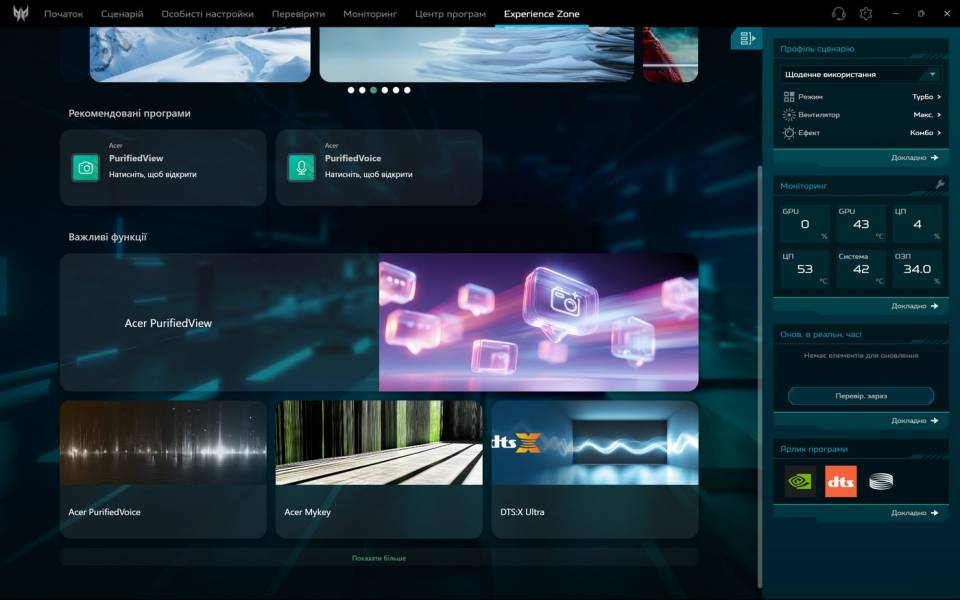Open the PurifiedVoice recommended app card
Viewport: 960px width, 600px height.
pos(379,167)
